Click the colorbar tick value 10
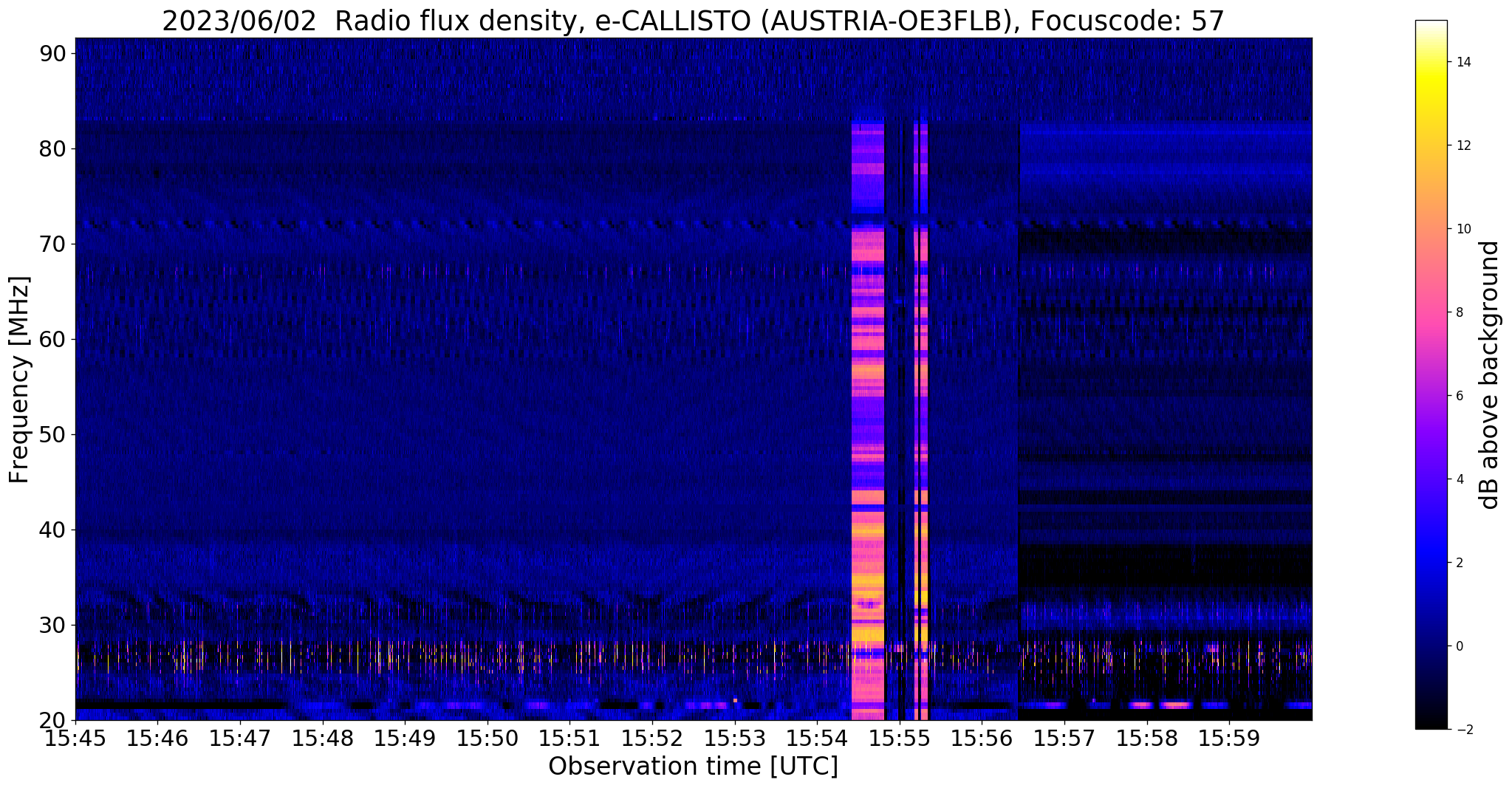Viewport: 1512px width, 788px height. (1462, 229)
